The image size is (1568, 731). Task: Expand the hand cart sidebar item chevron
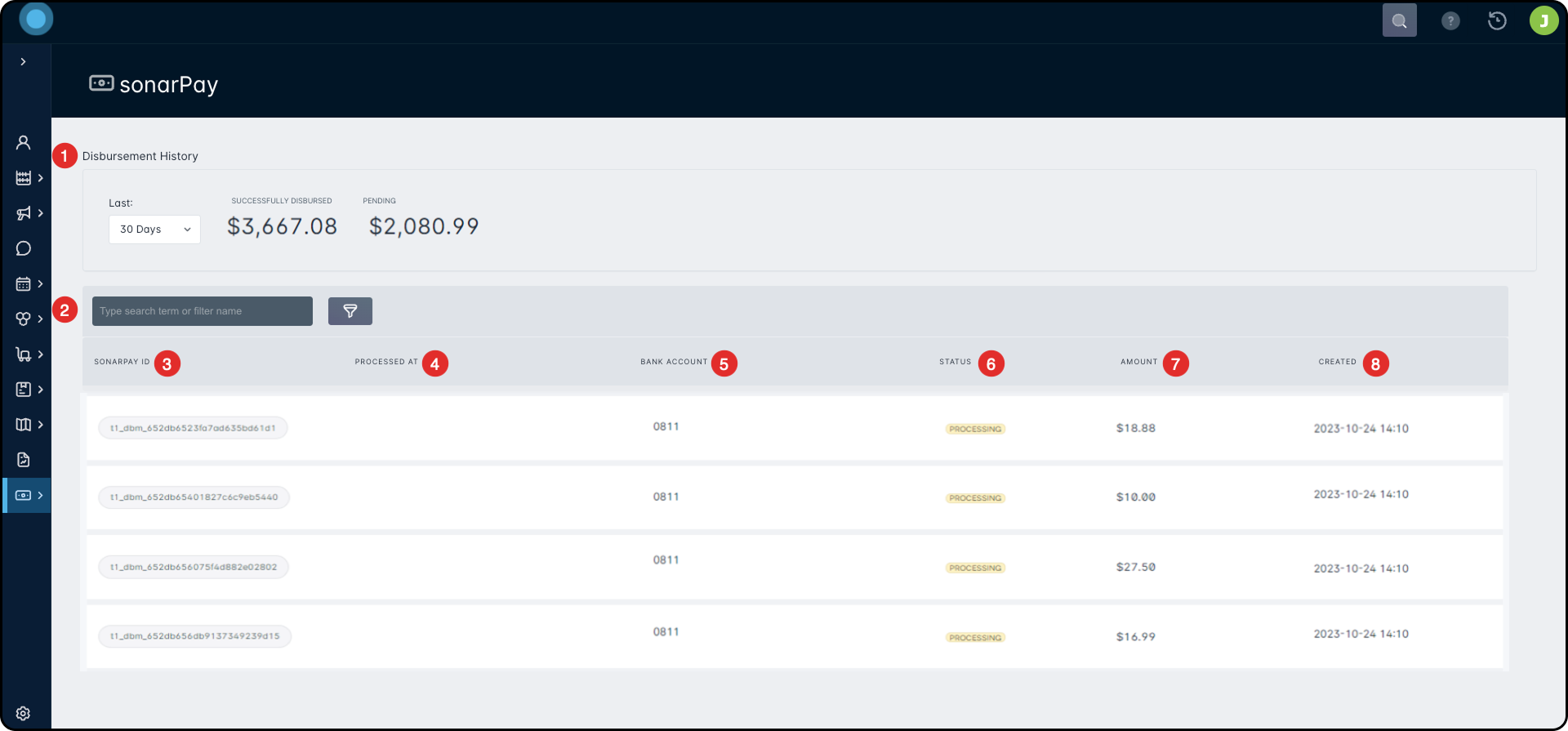pyautogui.click(x=40, y=354)
